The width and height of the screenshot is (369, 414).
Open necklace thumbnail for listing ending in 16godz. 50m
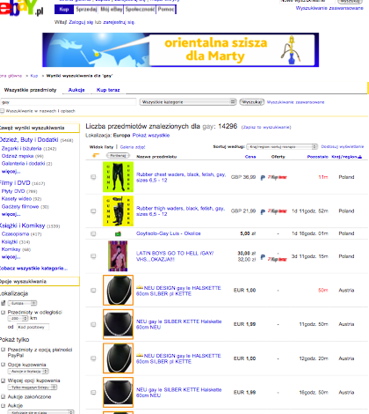coord(118,392)
